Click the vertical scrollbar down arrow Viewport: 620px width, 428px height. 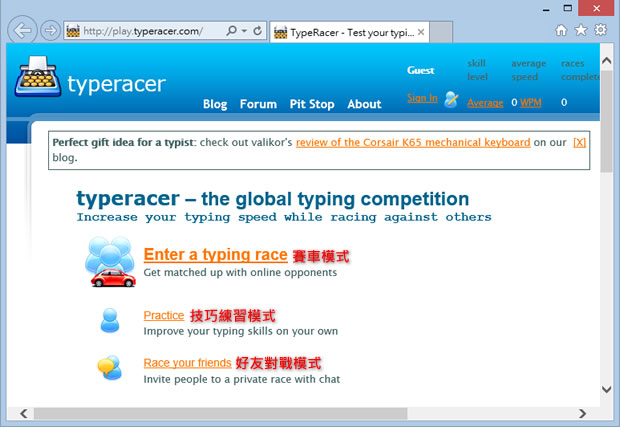pyautogui.click(x=607, y=389)
